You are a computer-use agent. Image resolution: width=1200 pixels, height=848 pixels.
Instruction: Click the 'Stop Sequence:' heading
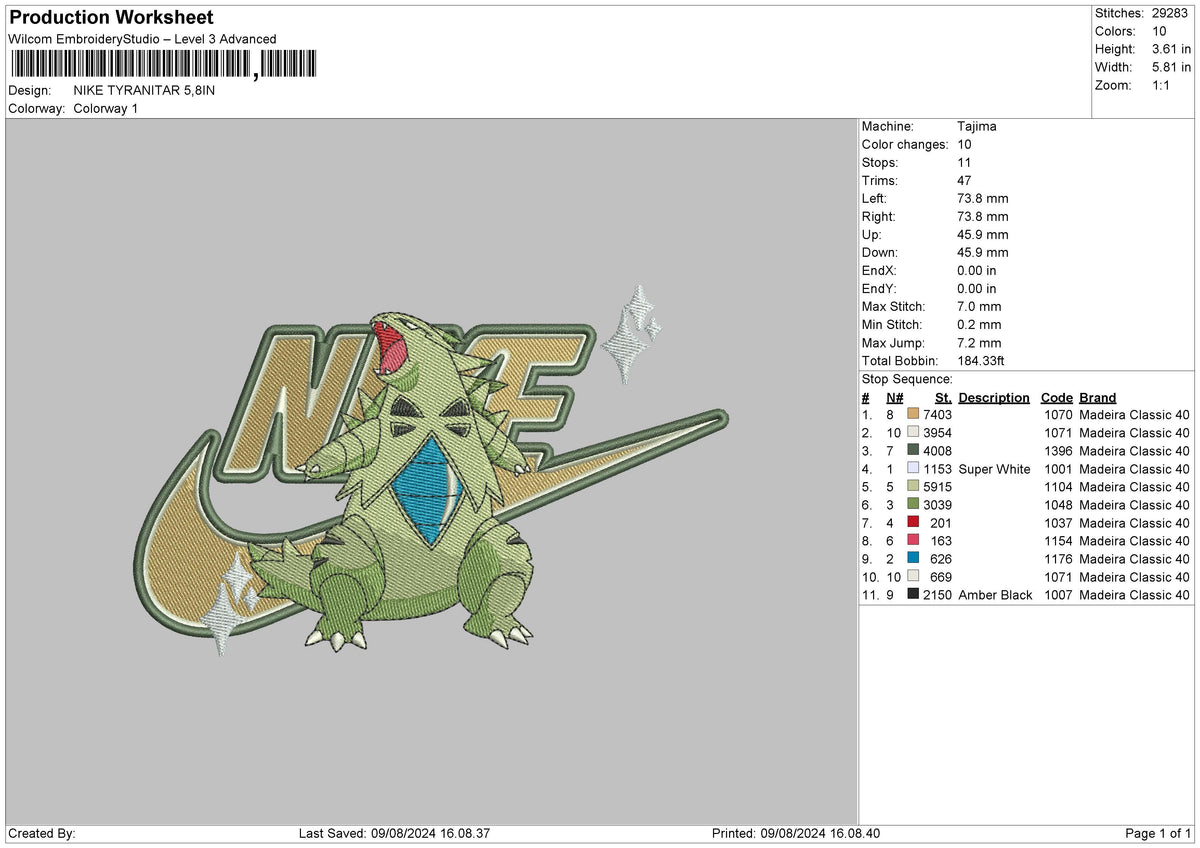(x=907, y=379)
